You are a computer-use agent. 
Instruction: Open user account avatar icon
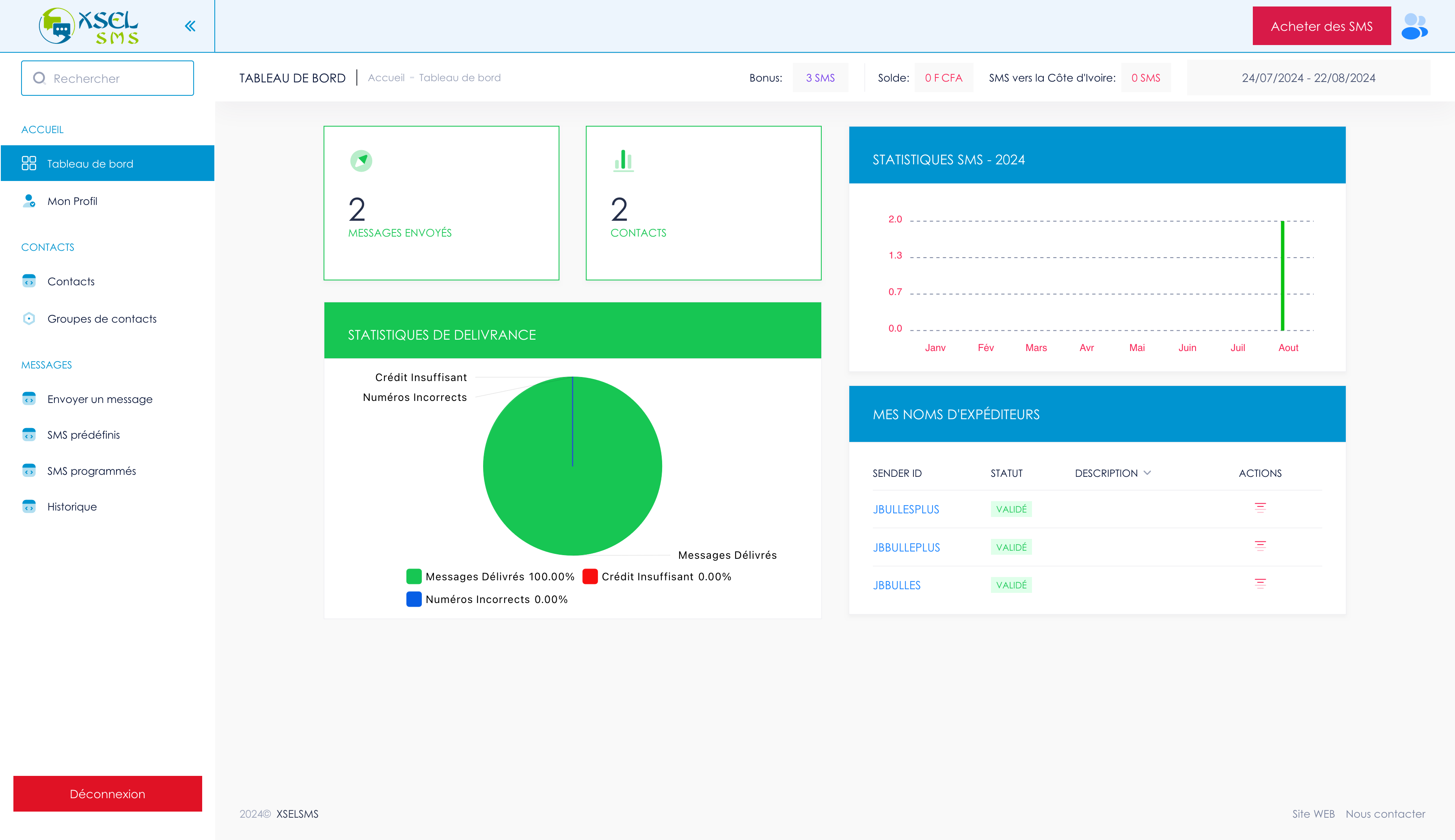pyautogui.click(x=1414, y=26)
